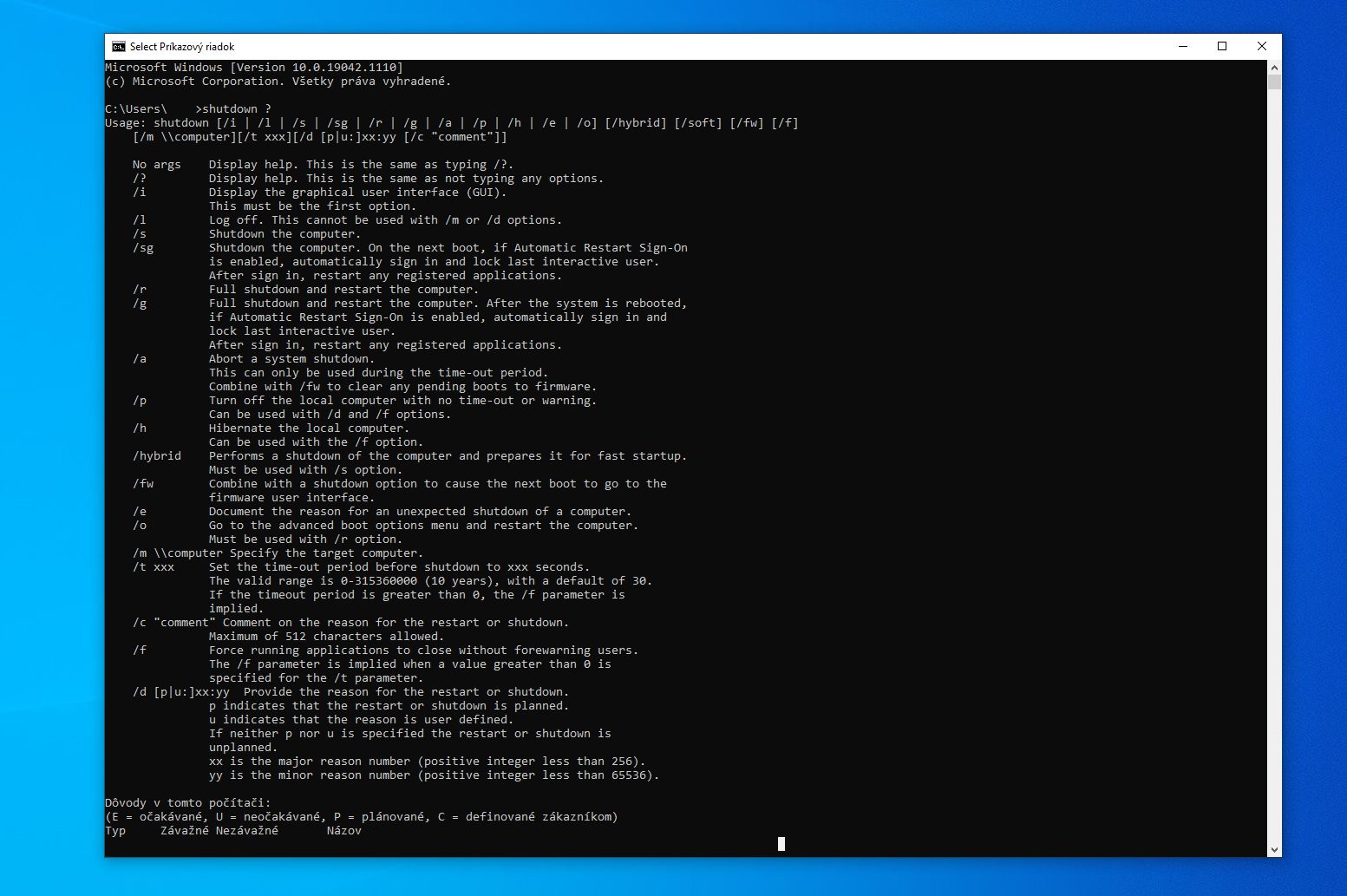Click the '/o' advanced boot options line

pos(386,526)
